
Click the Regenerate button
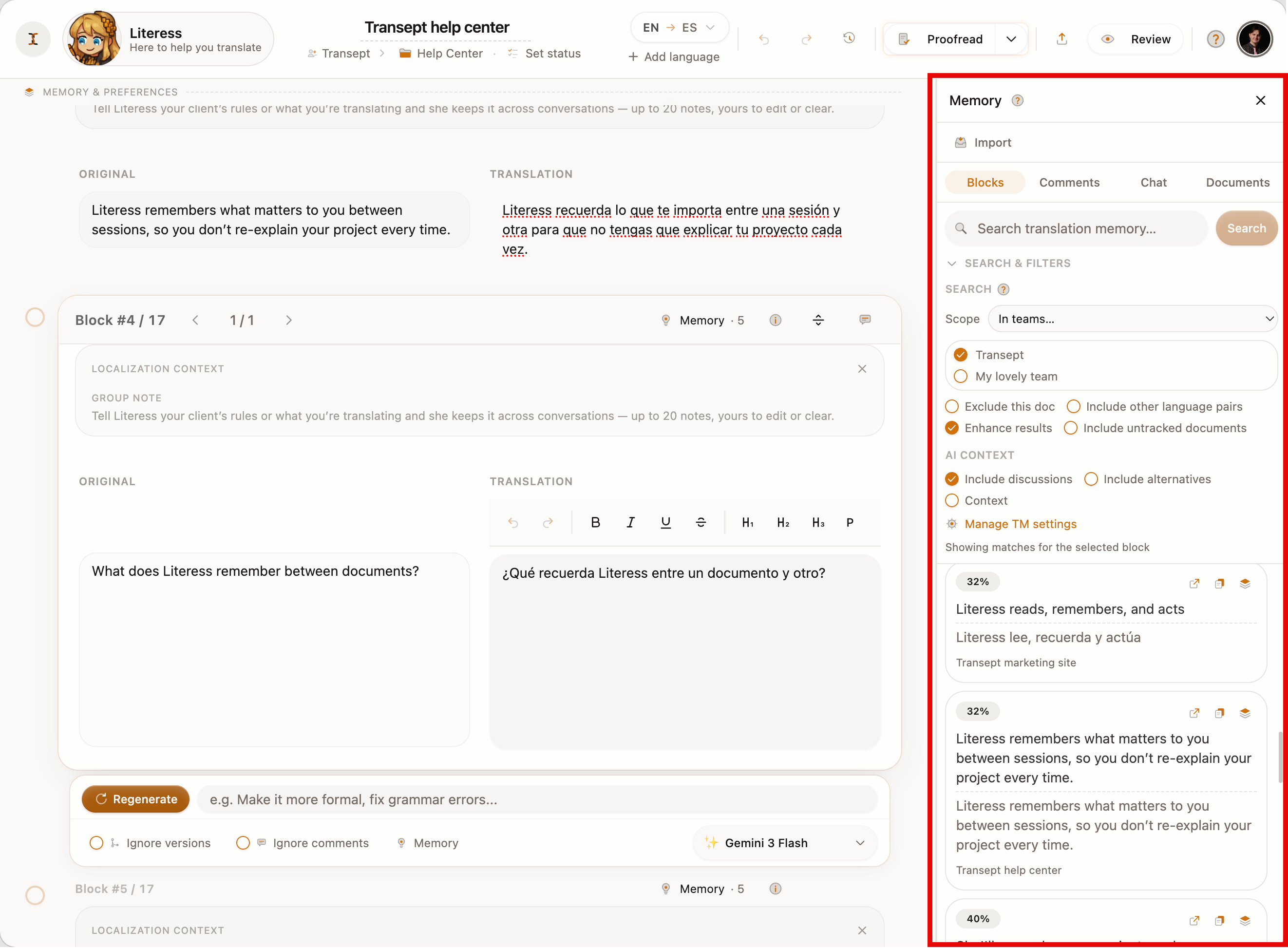click(x=135, y=799)
